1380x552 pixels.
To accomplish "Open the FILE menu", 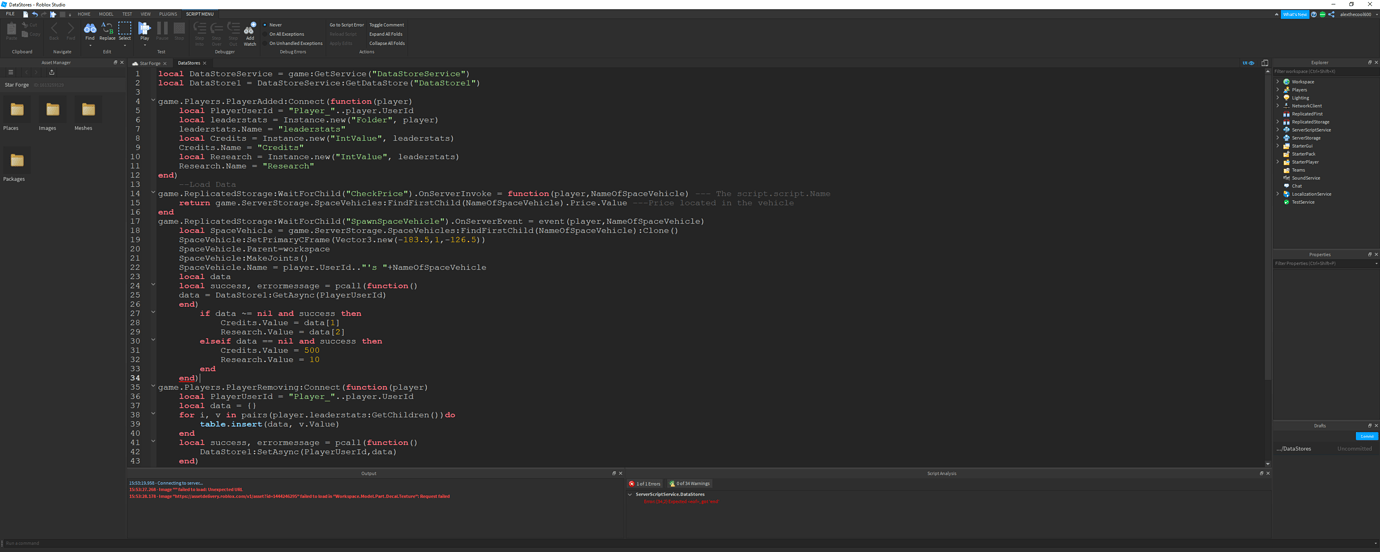I will (10, 14).
